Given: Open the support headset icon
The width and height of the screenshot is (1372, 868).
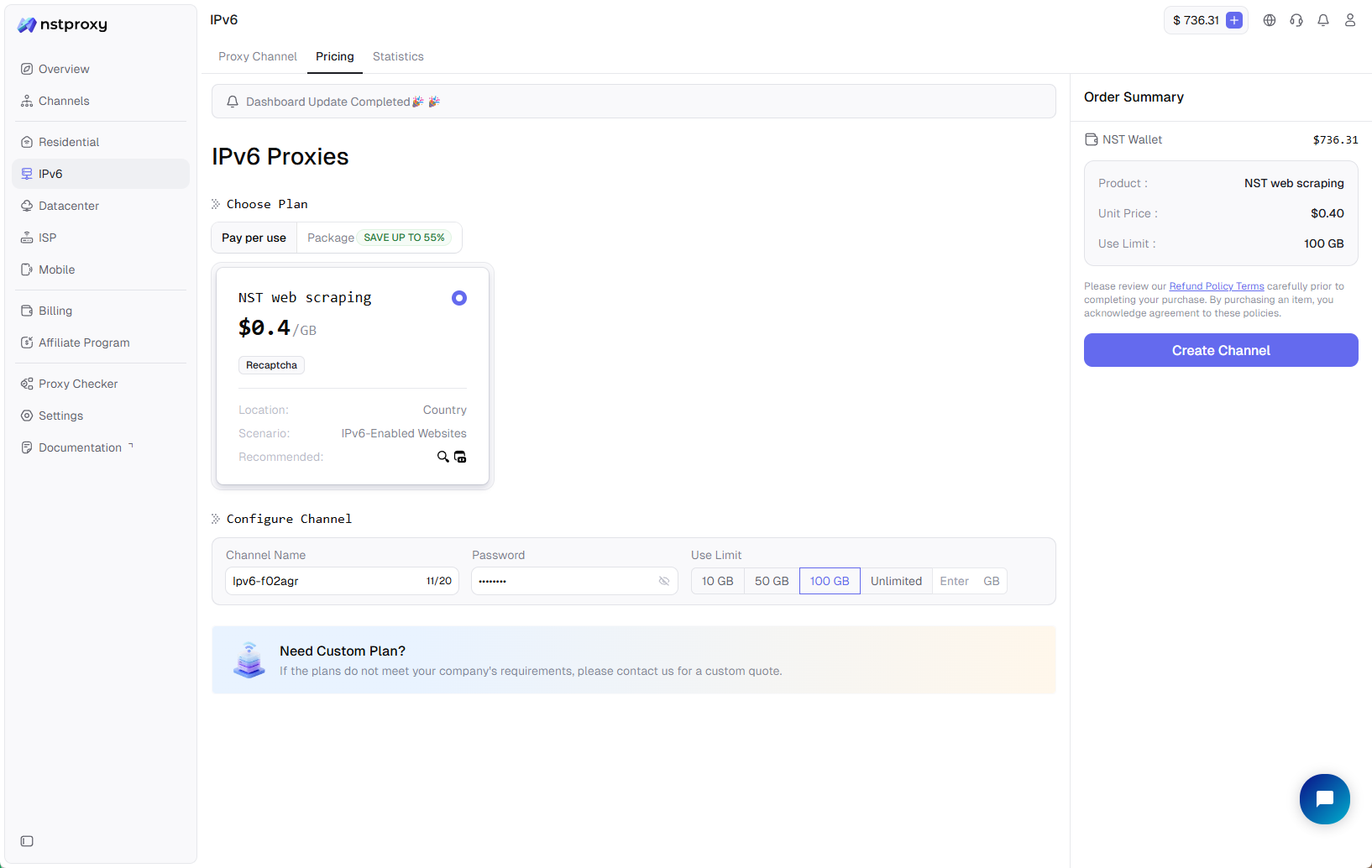Looking at the screenshot, I should (1296, 20).
